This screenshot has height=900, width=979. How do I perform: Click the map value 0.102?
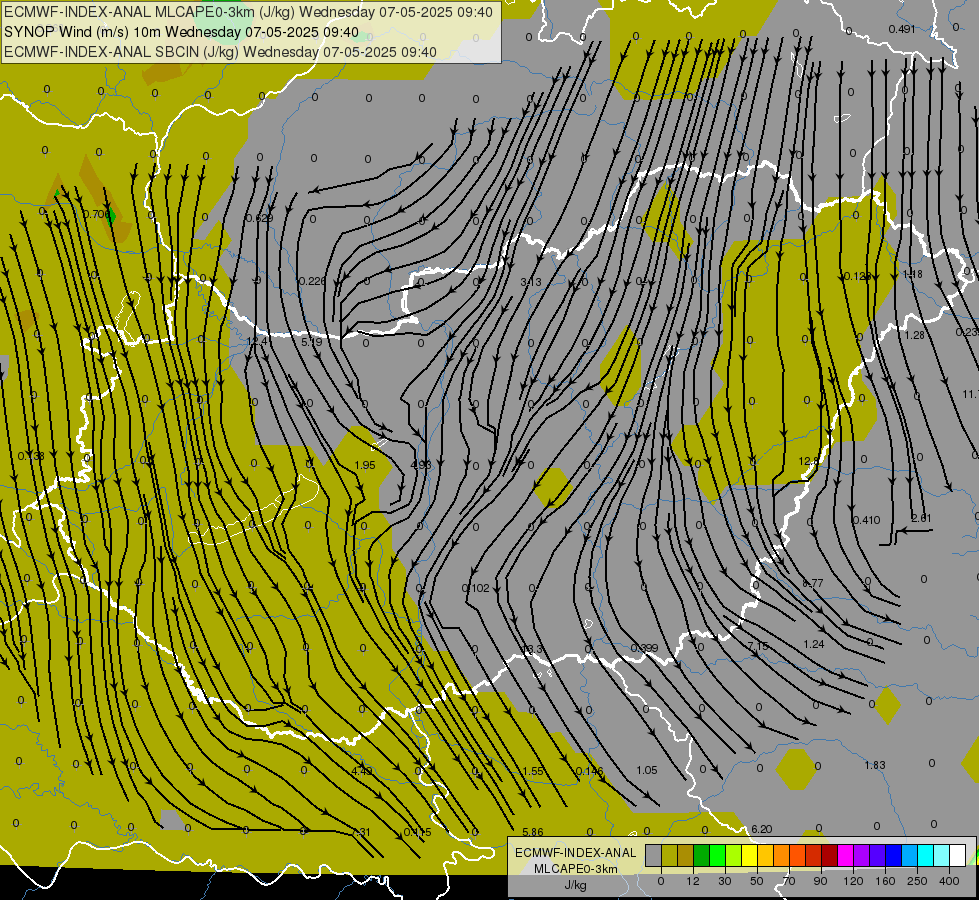[476, 588]
